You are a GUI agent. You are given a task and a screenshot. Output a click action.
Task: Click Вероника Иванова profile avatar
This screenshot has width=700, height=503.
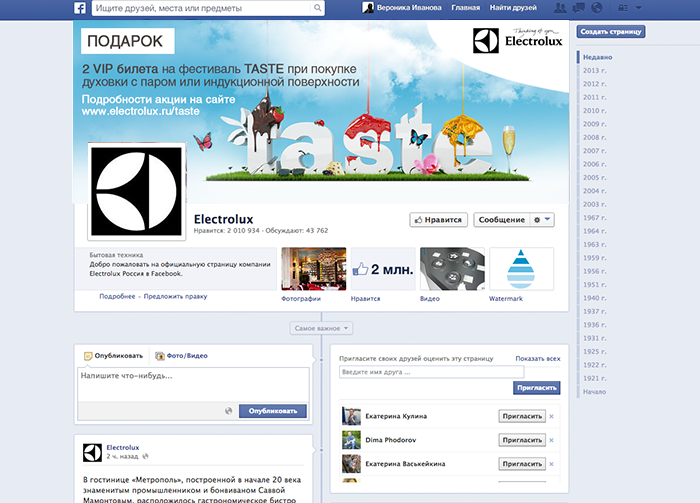(368, 8)
